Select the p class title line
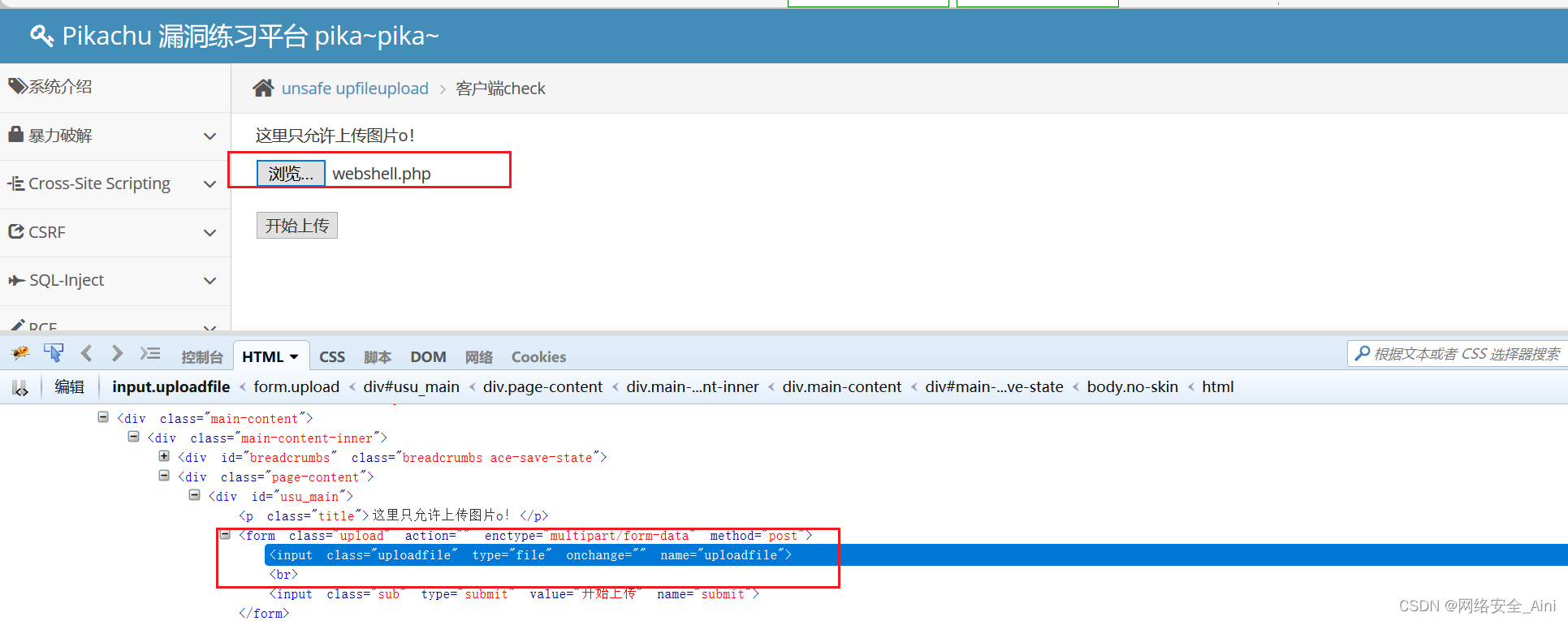The width and height of the screenshot is (1568, 621). [x=393, y=515]
